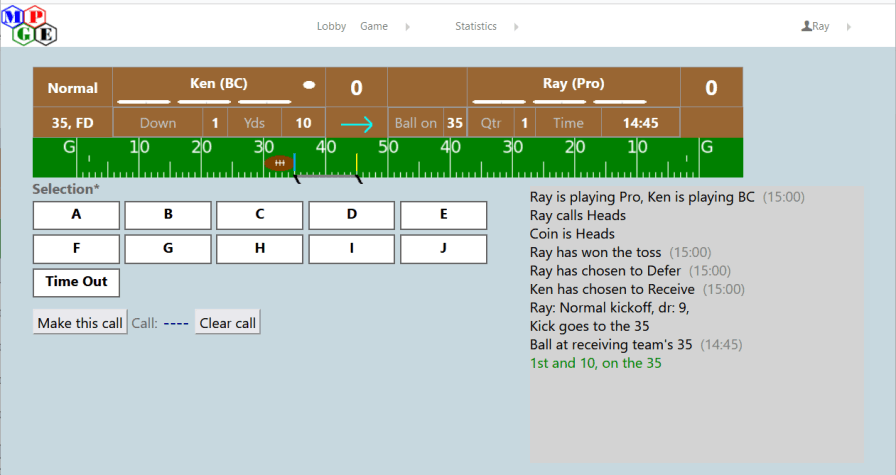896x475 pixels.
Task: Click the 14:45 time value
Action: (x=641, y=123)
